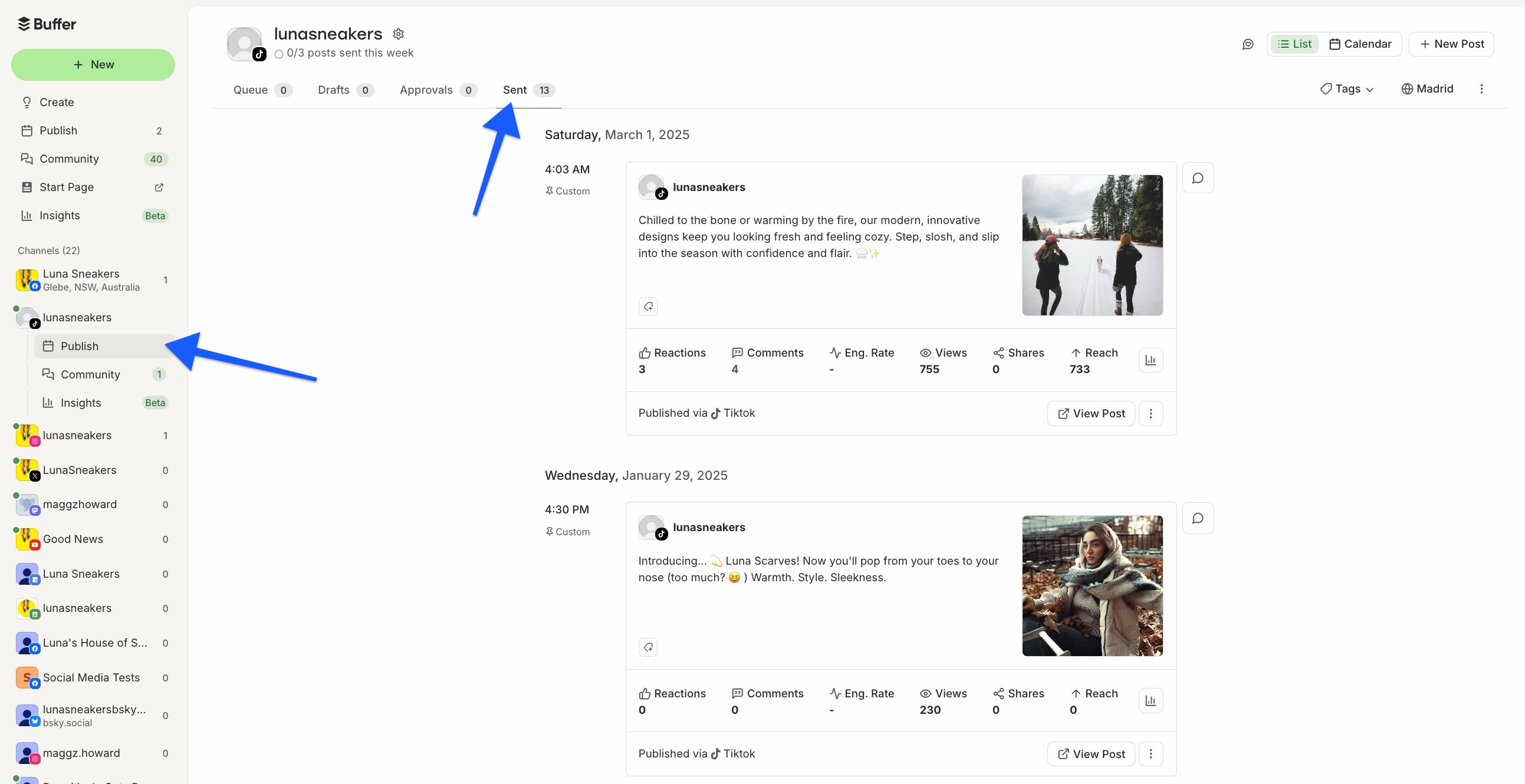Select lunasneakers channel with green badge
The image size is (1525, 784).
coord(93,608)
